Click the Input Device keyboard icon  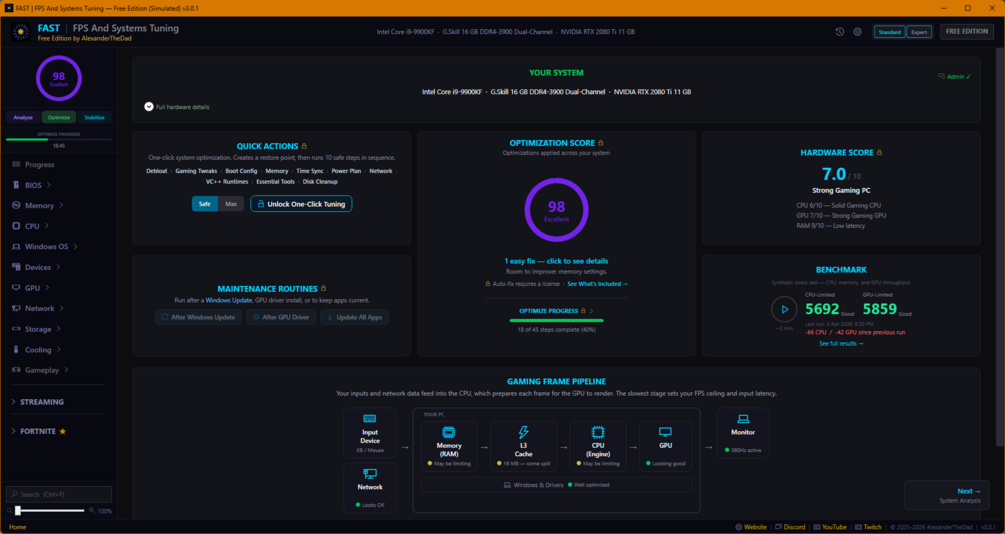pyautogui.click(x=370, y=419)
